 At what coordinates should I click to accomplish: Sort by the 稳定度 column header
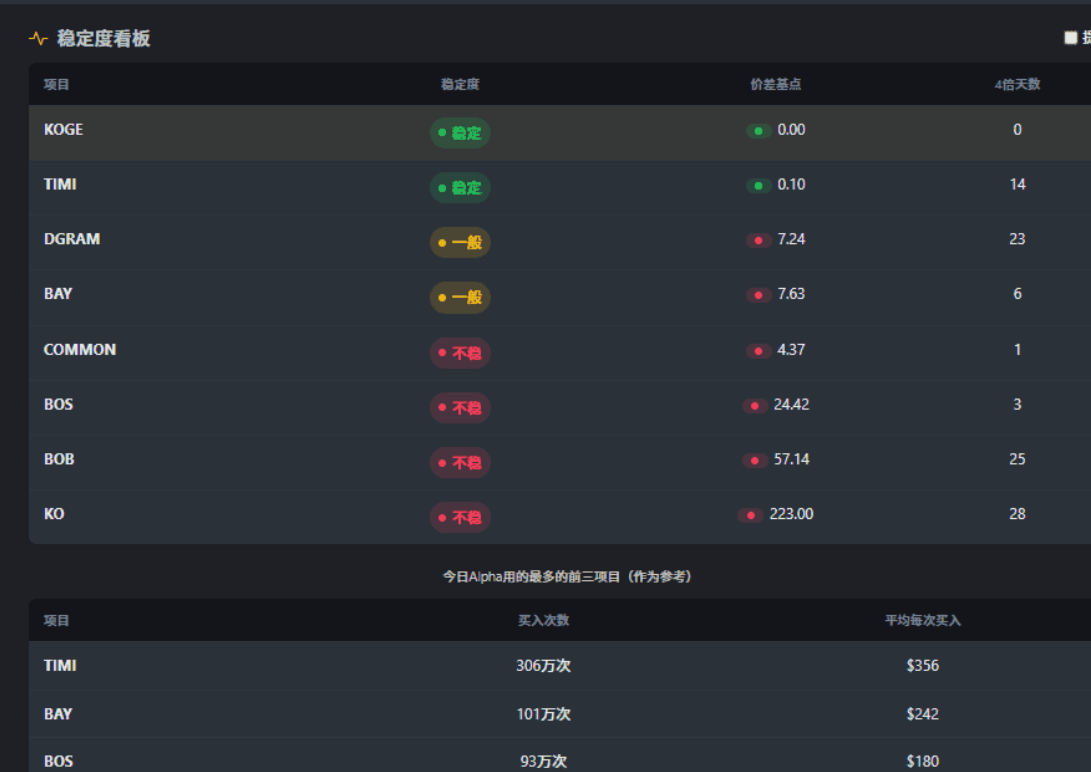(x=460, y=85)
